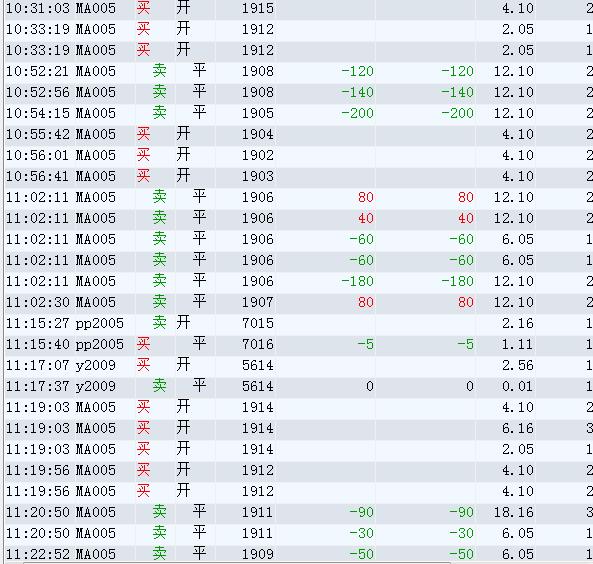
Task: Click the pp2005 price 7016 cell
Action: click(x=258, y=344)
